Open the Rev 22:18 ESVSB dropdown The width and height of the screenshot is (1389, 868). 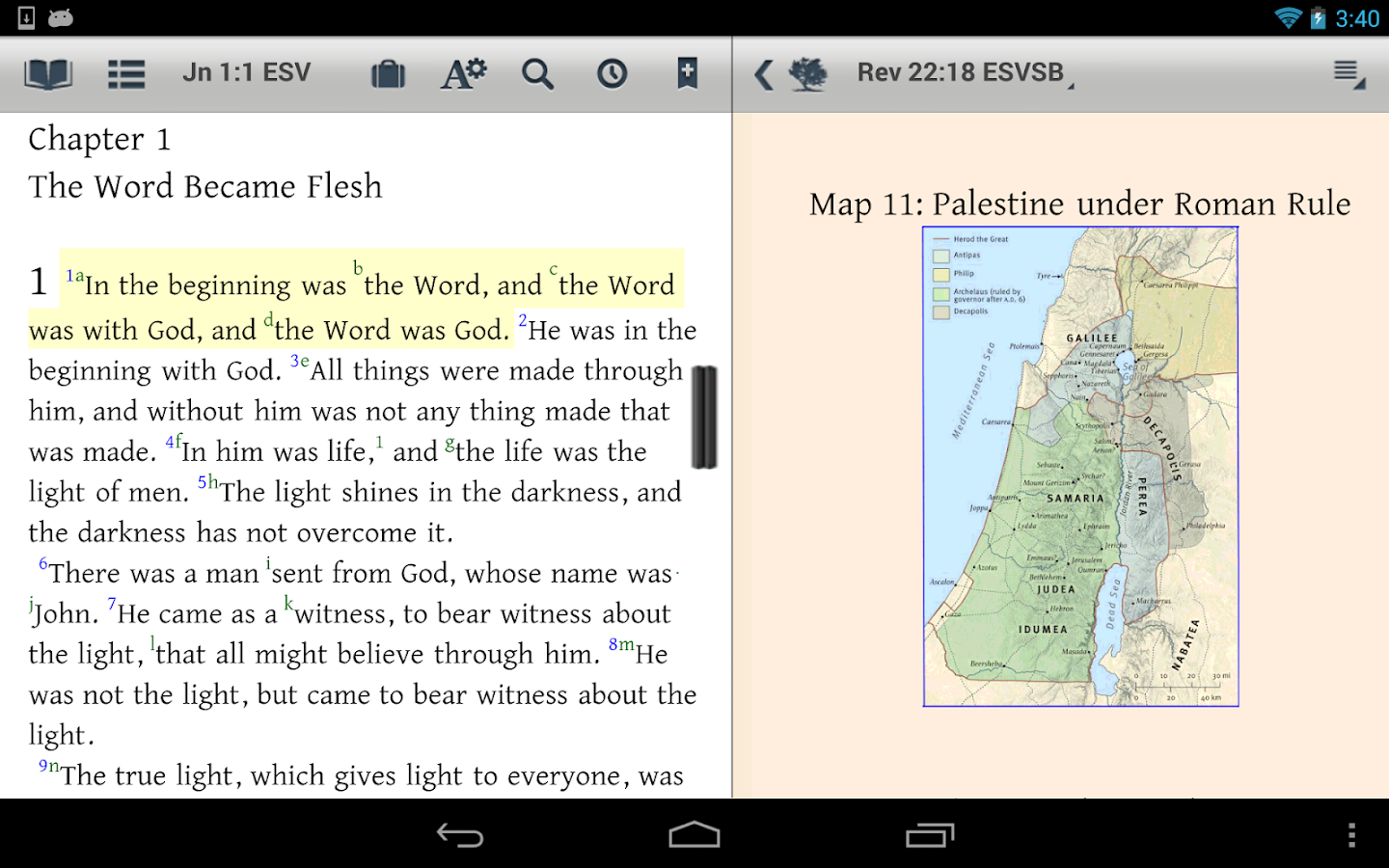[x=965, y=73]
